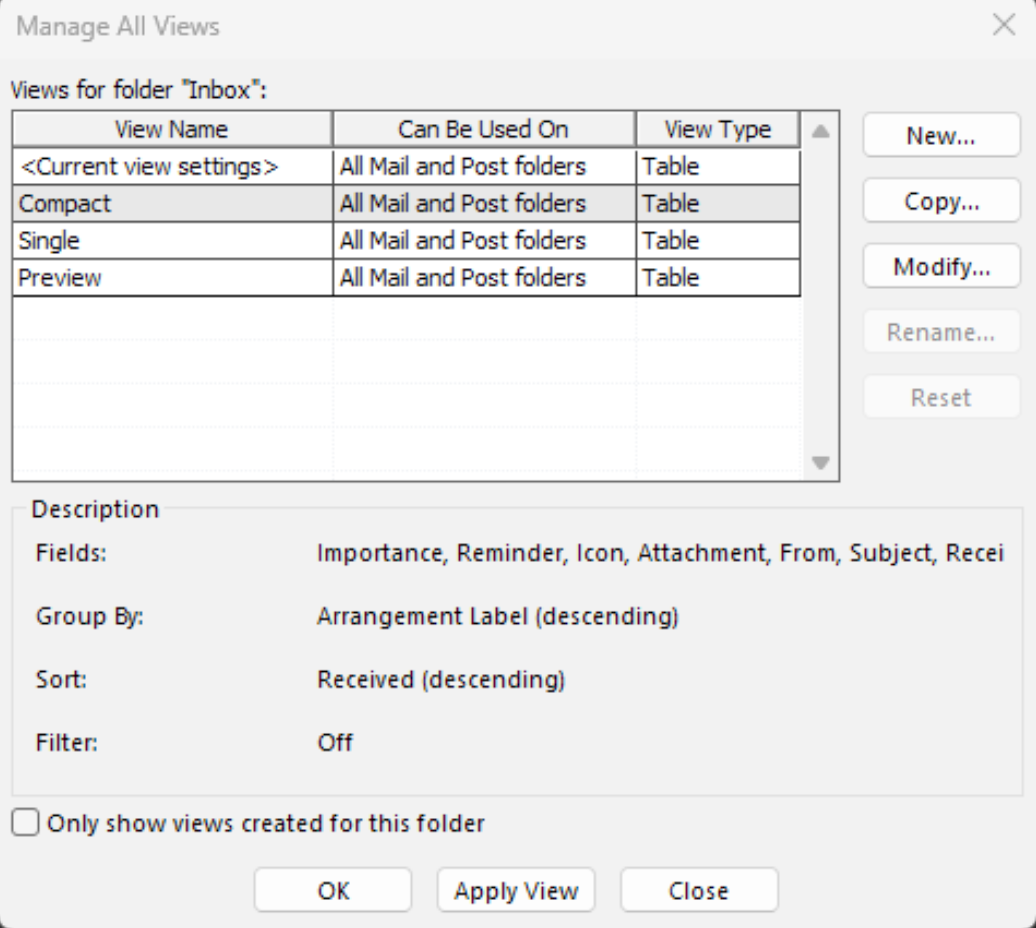
Task: Click the disabled Reset button
Action: point(940,396)
